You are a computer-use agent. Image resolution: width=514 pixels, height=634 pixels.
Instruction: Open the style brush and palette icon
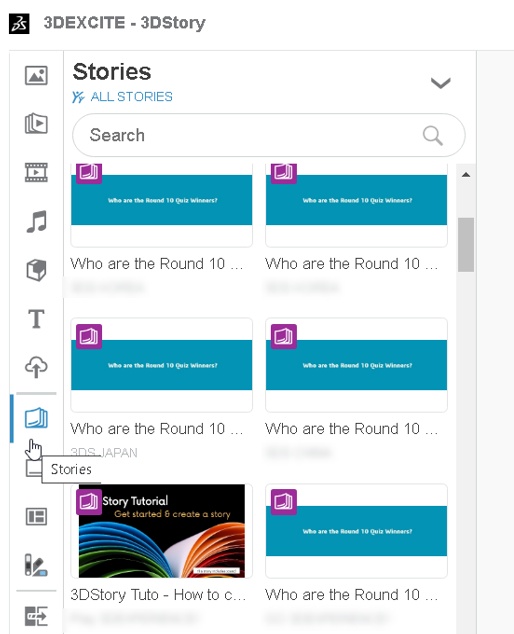36,565
